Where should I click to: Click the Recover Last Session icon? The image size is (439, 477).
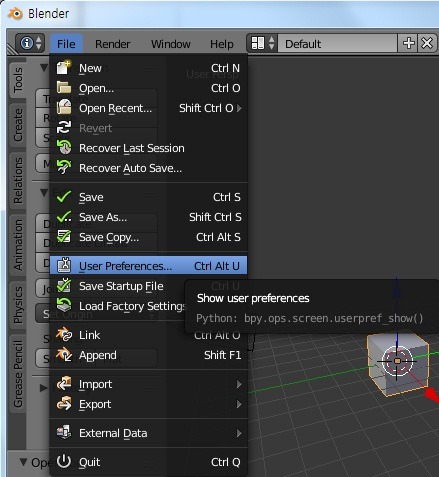tap(64, 147)
